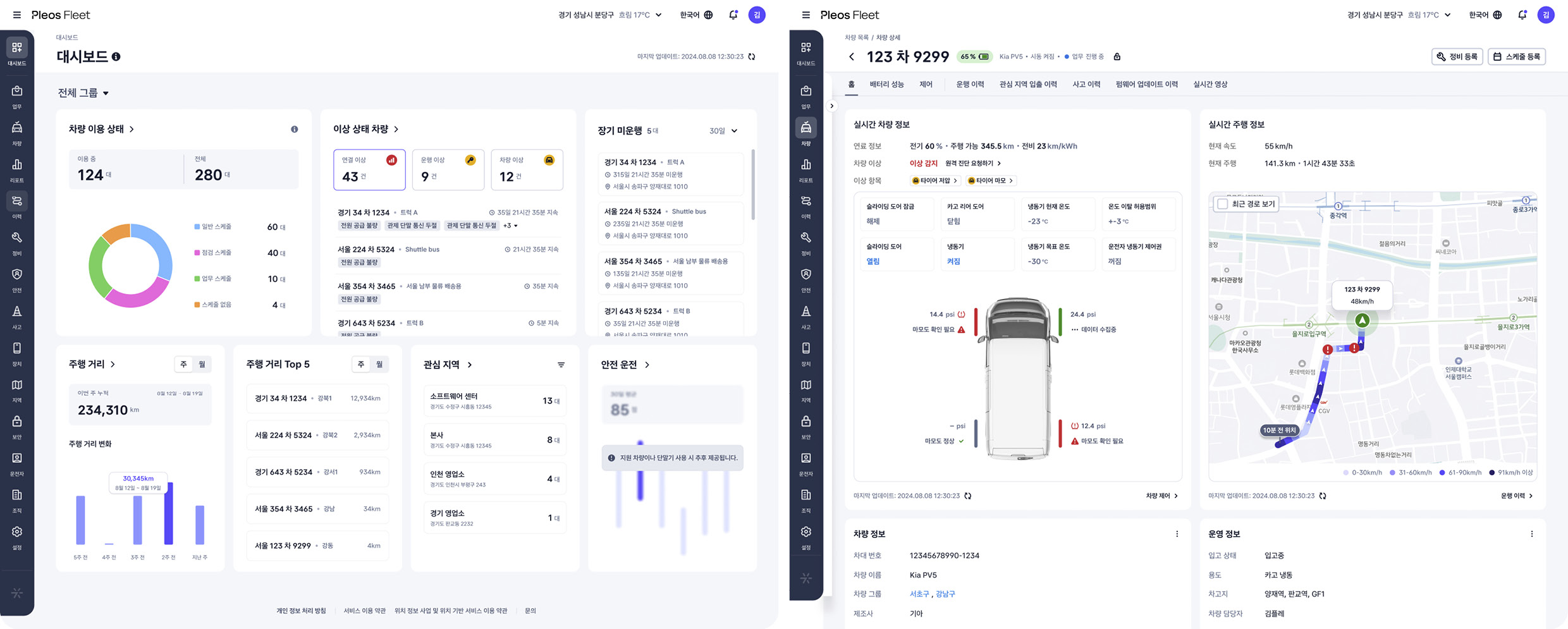The width and height of the screenshot is (1568, 629).
Task: Switch 주행 거리 card to 월 view
Action: [x=202, y=365]
